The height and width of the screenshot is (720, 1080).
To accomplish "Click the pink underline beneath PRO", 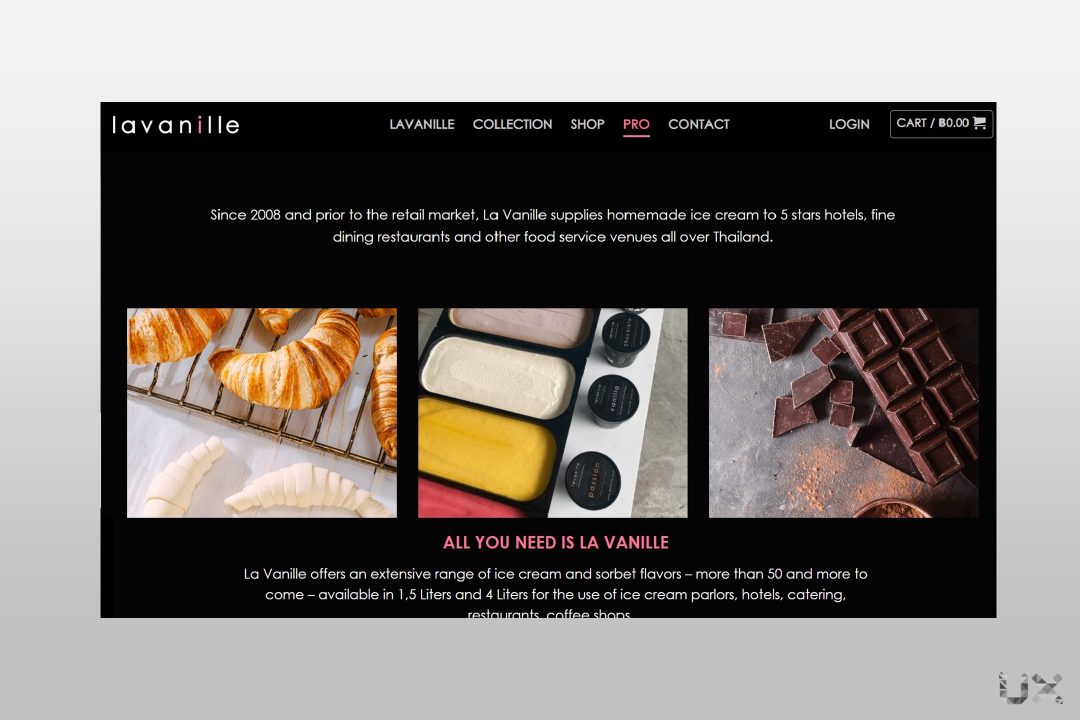I will [636, 136].
